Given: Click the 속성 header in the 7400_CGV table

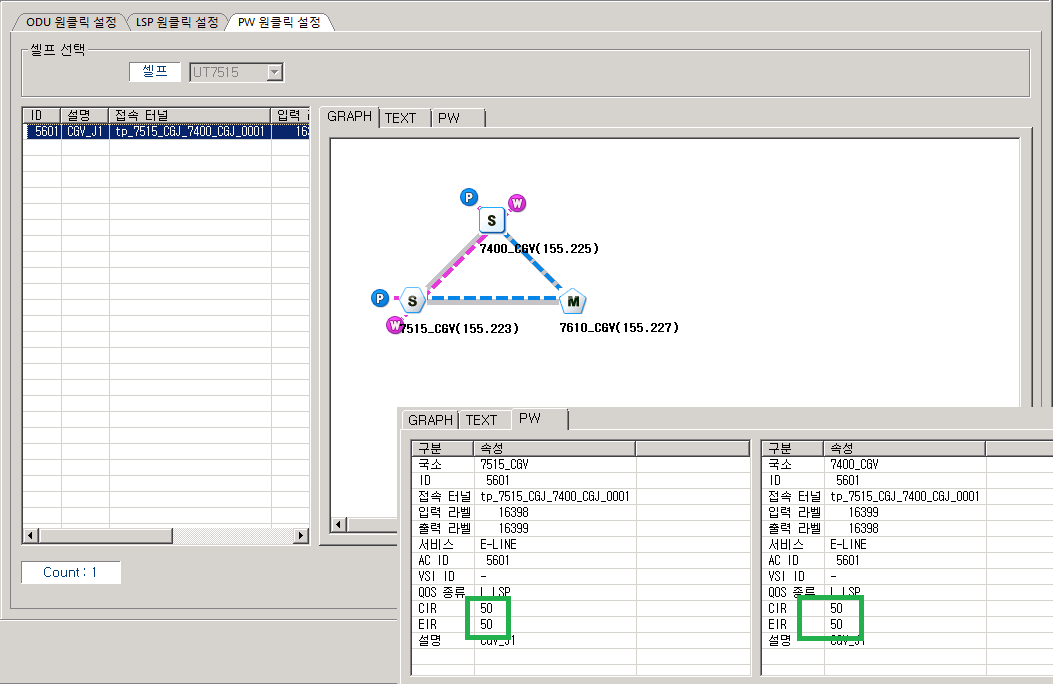Looking at the screenshot, I should (x=905, y=448).
